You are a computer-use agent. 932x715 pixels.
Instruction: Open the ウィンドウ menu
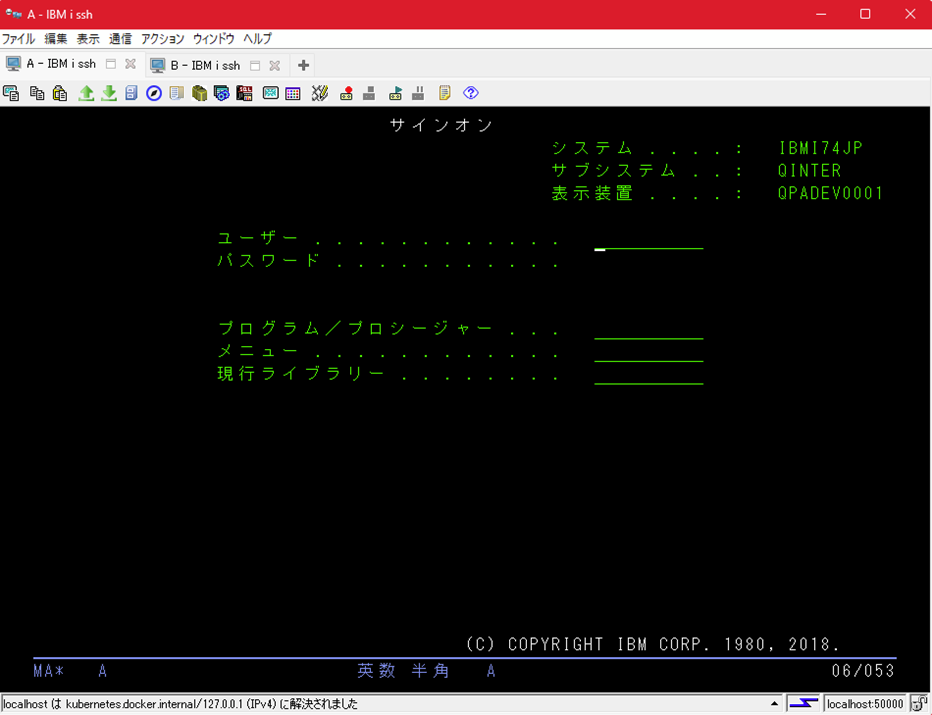[213, 39]
